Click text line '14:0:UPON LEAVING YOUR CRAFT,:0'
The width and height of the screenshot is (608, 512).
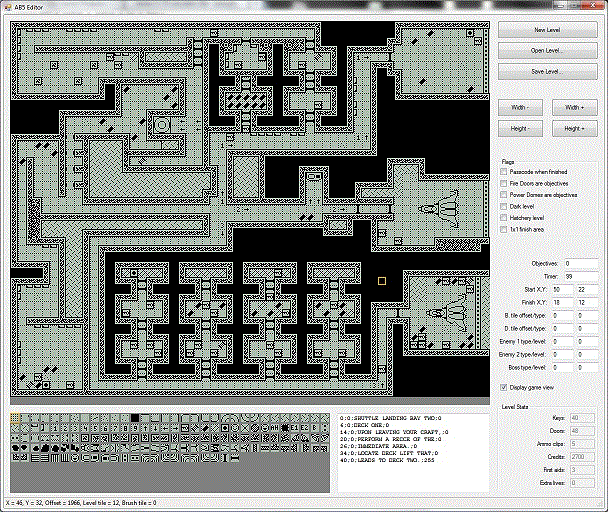click(394, 432)
